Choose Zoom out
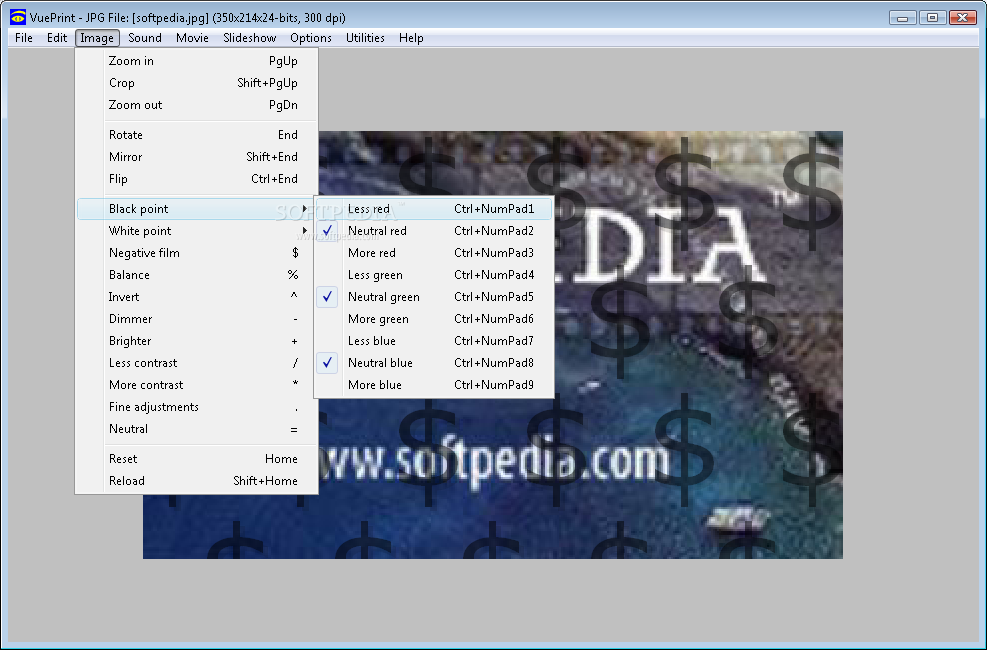 (196, 105)
